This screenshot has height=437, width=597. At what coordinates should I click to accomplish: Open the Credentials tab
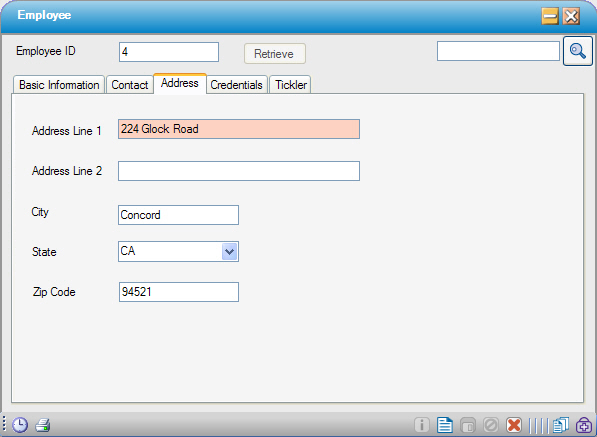point(236,85)
